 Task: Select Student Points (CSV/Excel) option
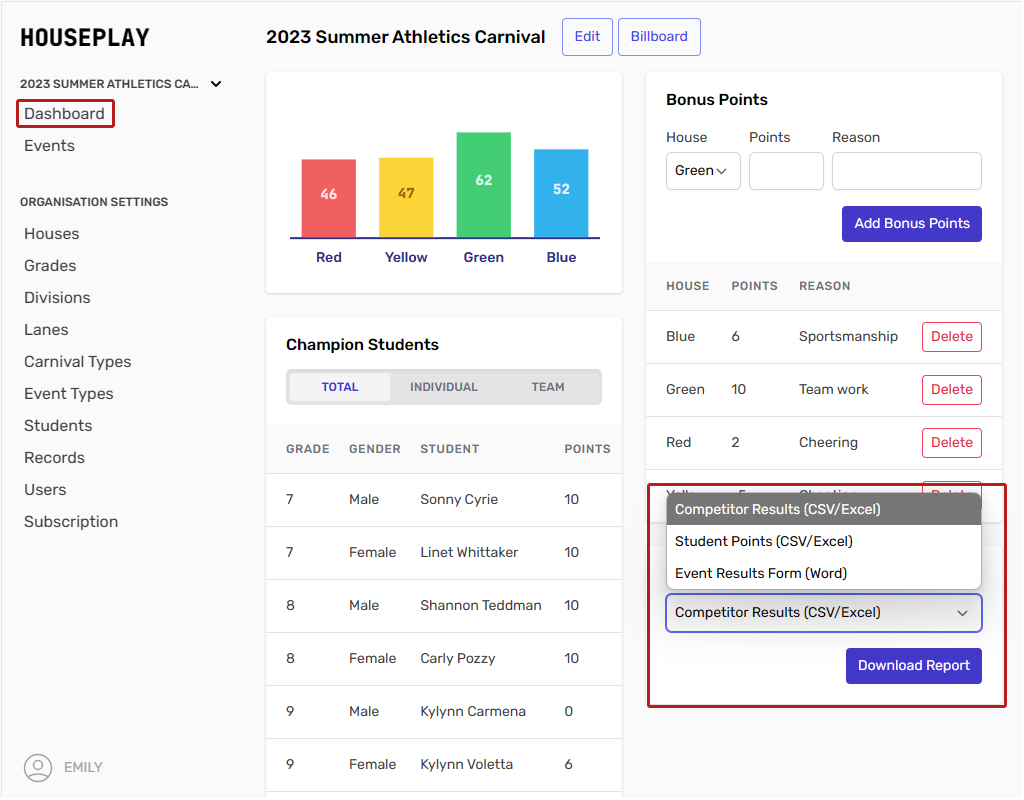[x=763, y=541]
